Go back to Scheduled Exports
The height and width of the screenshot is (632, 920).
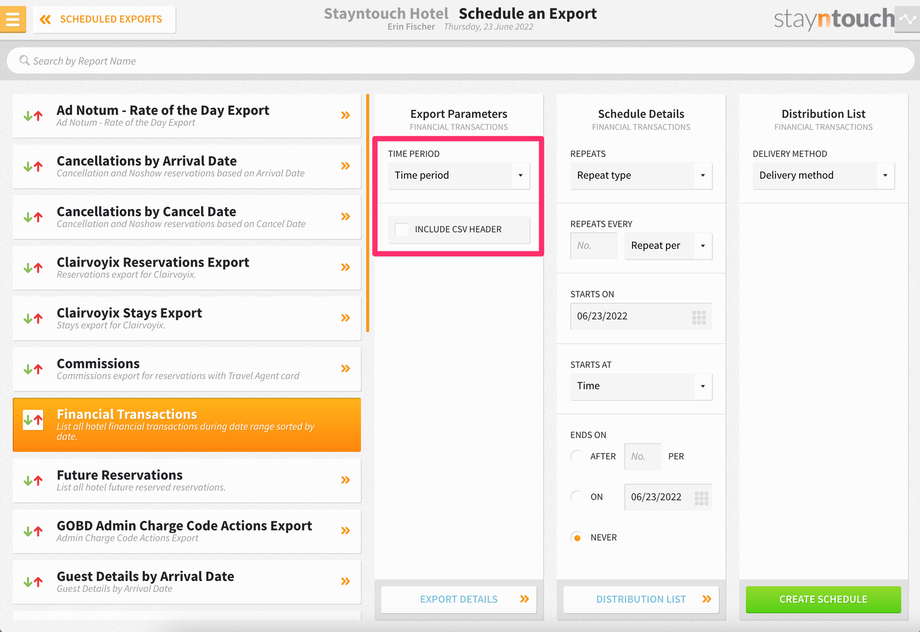click(x=104, y=19)
